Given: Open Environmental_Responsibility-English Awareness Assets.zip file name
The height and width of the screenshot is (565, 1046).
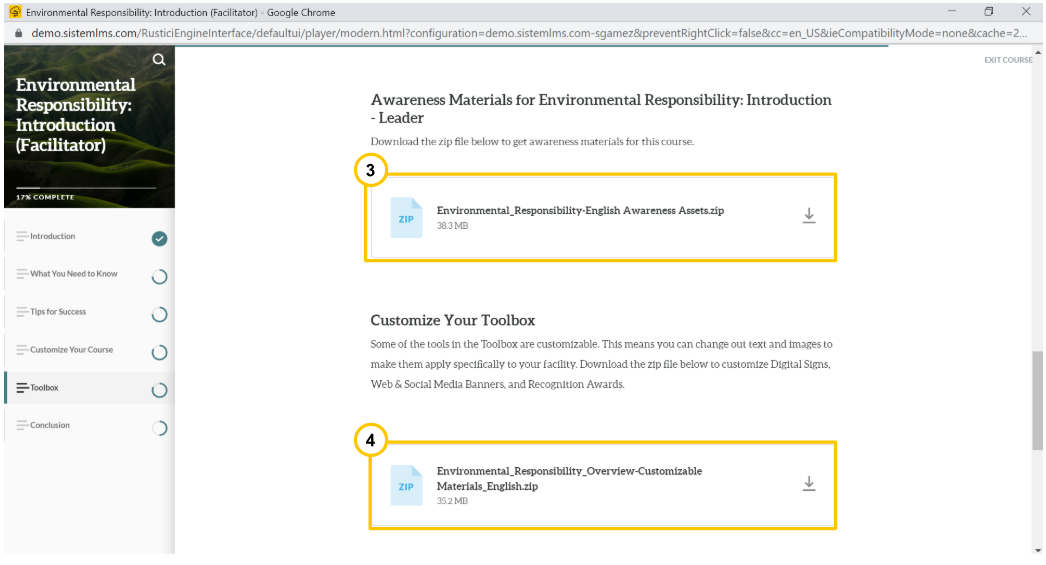Looking at the screenshot, I should point(580,211).
